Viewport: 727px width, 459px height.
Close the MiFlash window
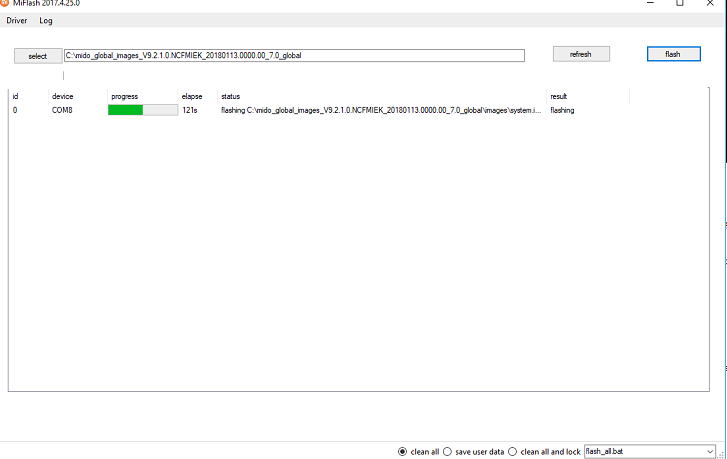710,3
